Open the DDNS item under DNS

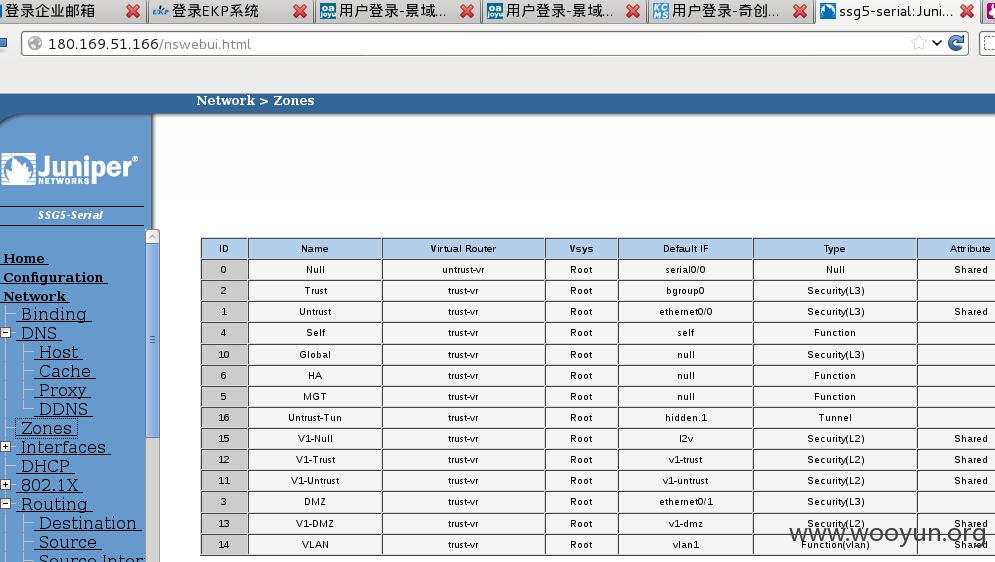pyautogui.click(x=64, y=409)
